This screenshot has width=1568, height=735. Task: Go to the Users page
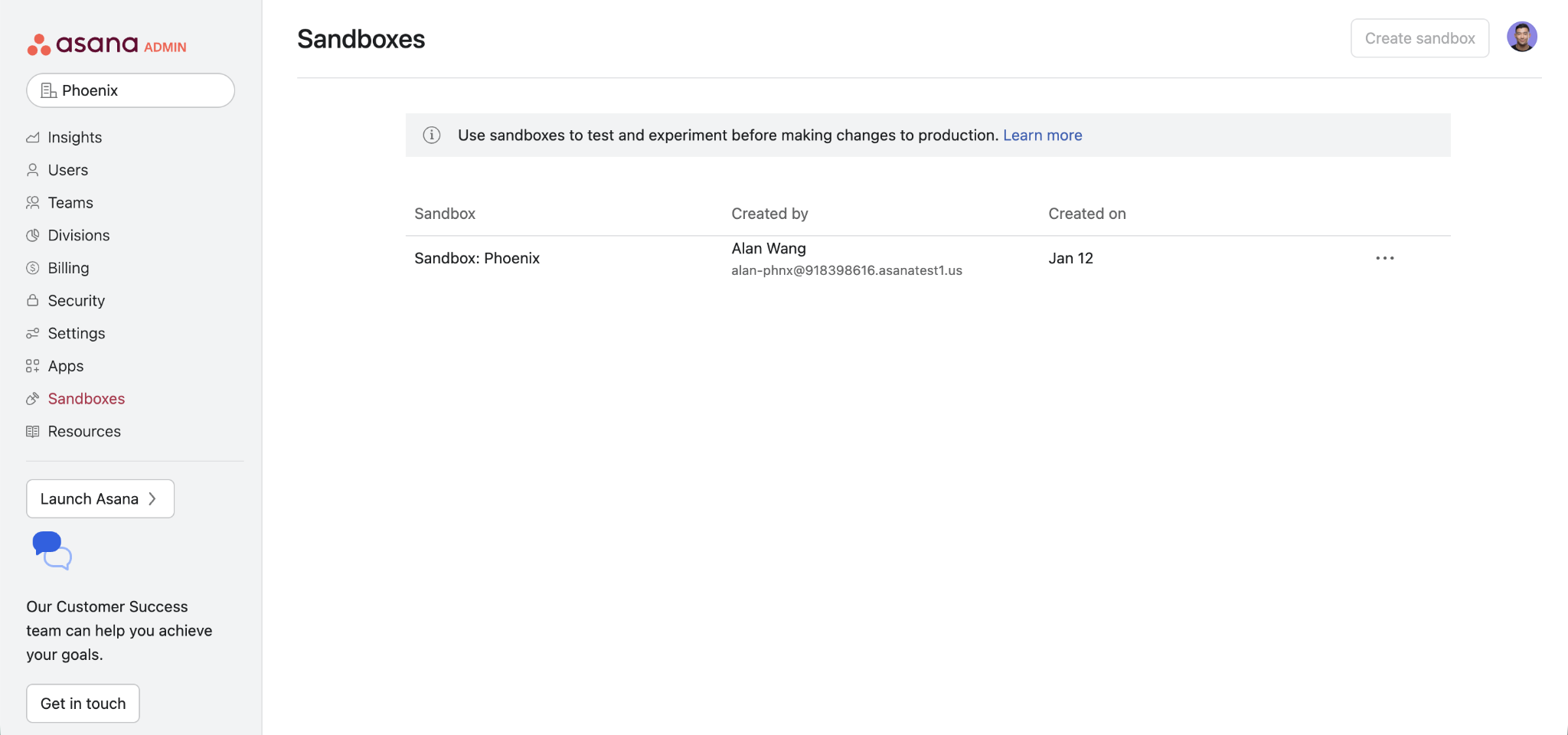tap(67, 170)
